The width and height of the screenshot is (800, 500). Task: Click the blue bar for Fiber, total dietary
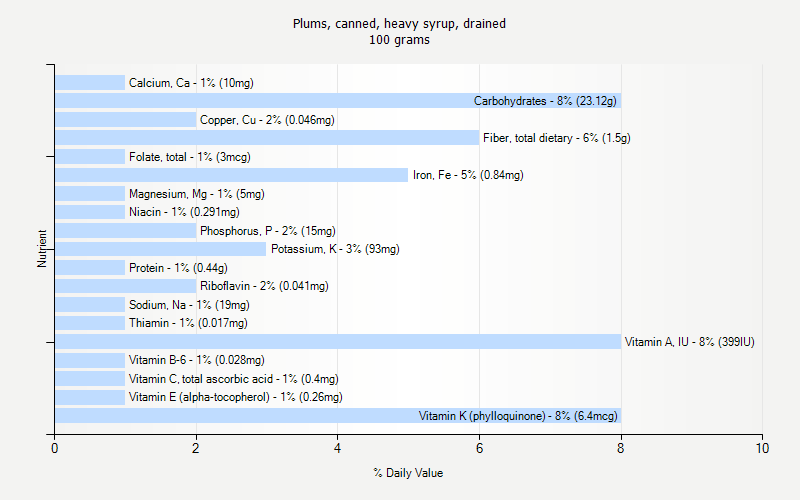point(267,138)
